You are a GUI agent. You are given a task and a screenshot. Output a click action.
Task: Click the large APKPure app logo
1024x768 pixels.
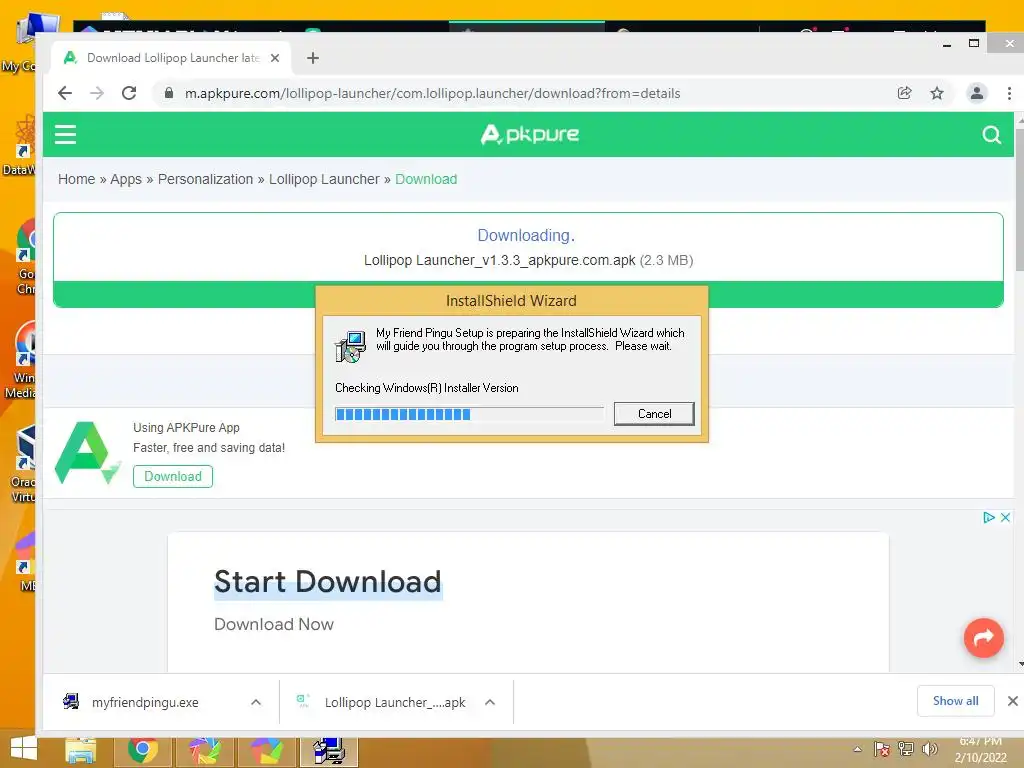[x=87, y=453]
